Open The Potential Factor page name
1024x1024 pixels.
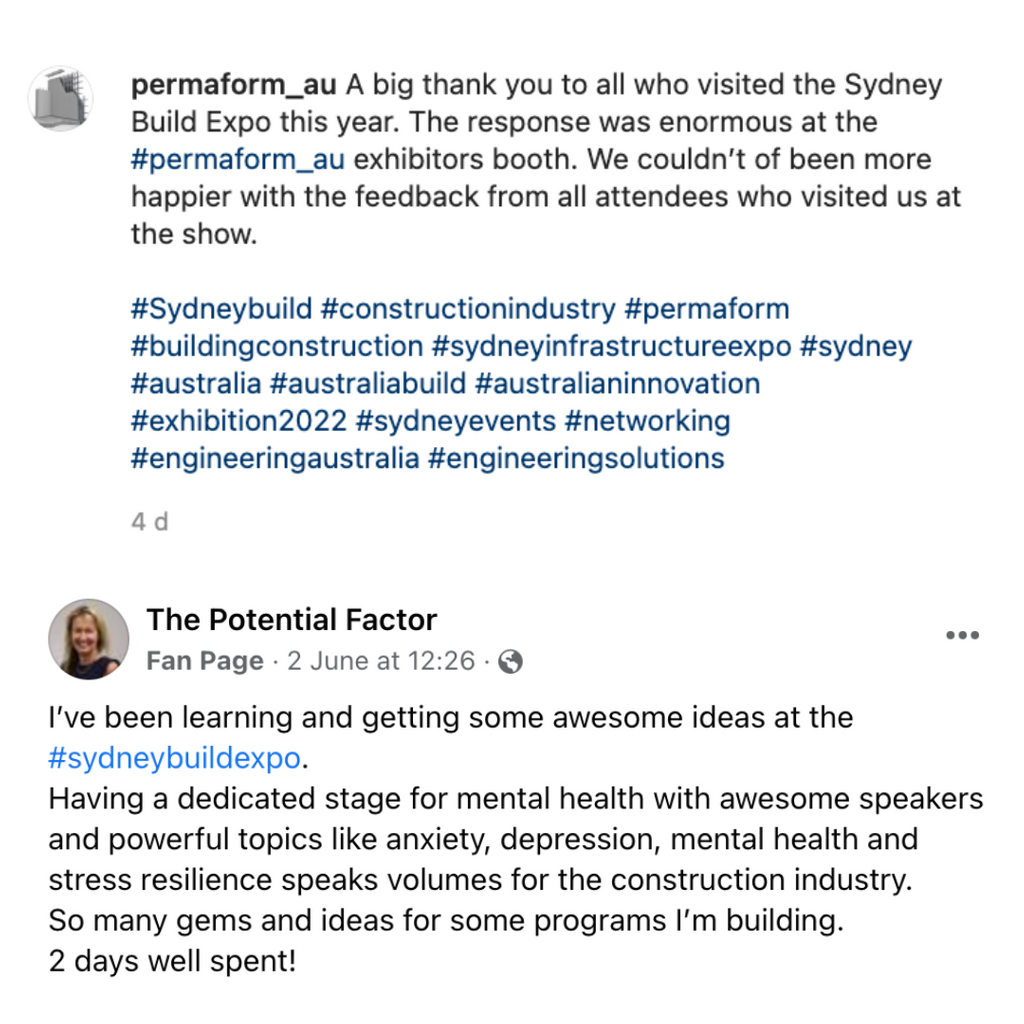pyautogui.click(x=291, y=619)
